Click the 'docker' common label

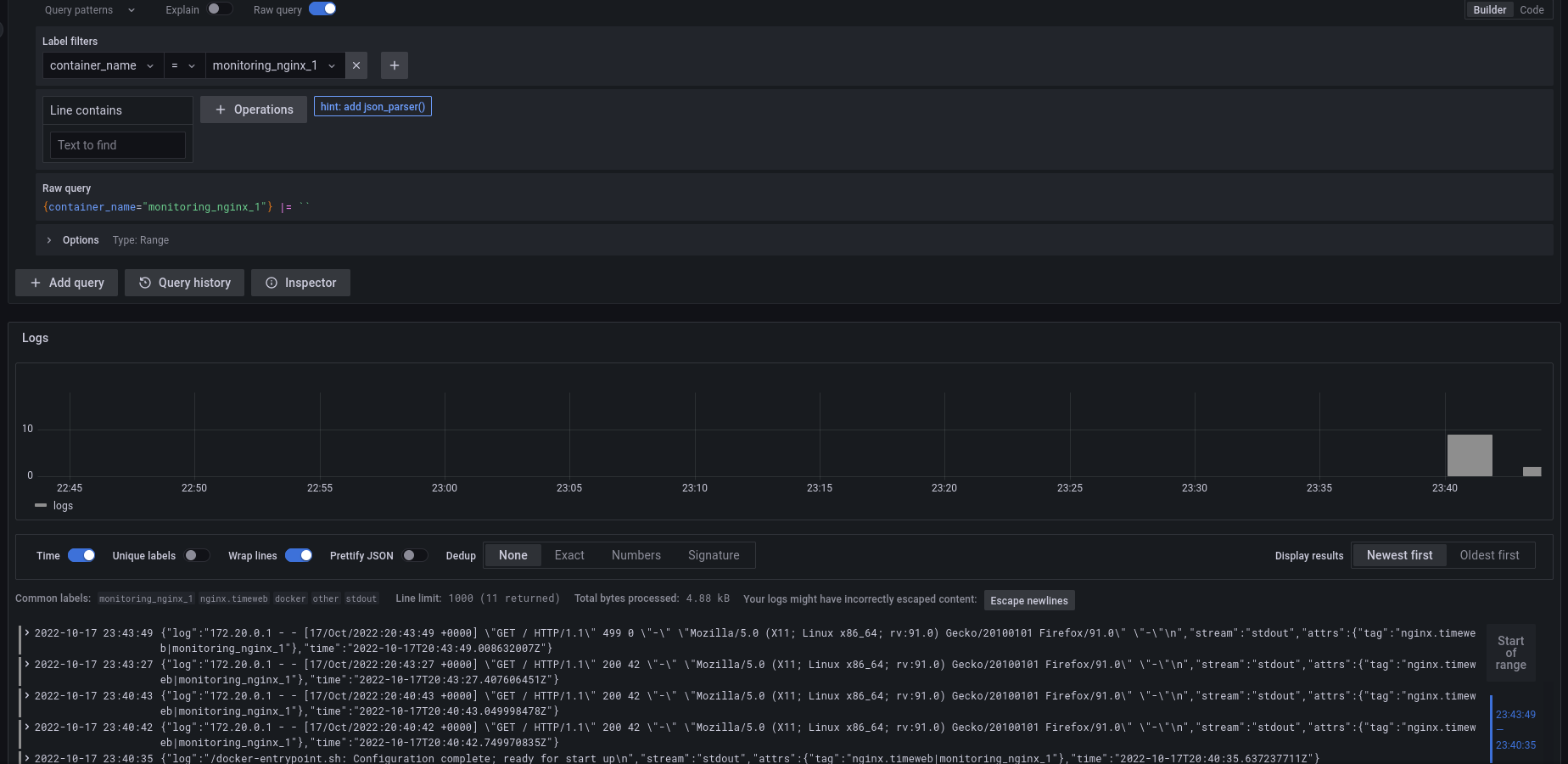(290, 598)
